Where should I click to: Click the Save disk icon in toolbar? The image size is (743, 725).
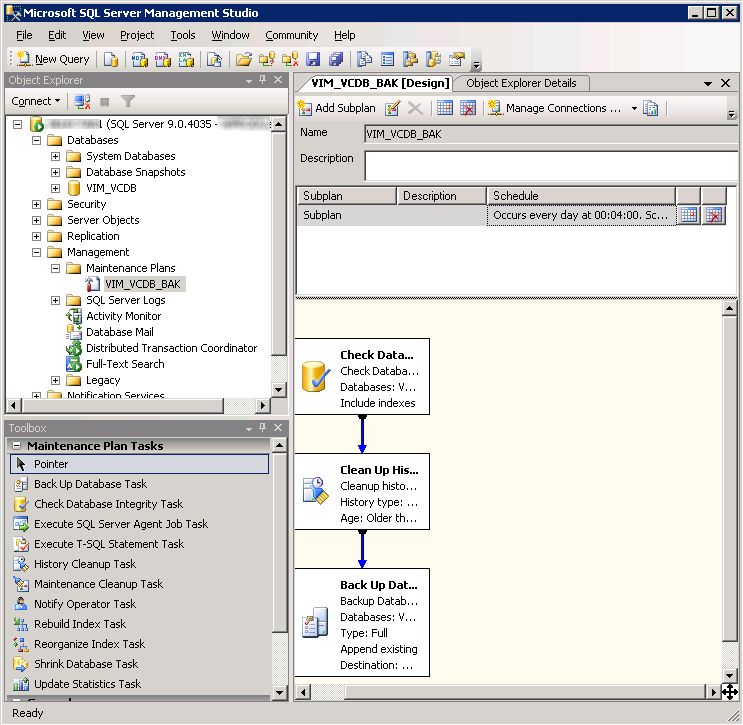tap(313, 59)
